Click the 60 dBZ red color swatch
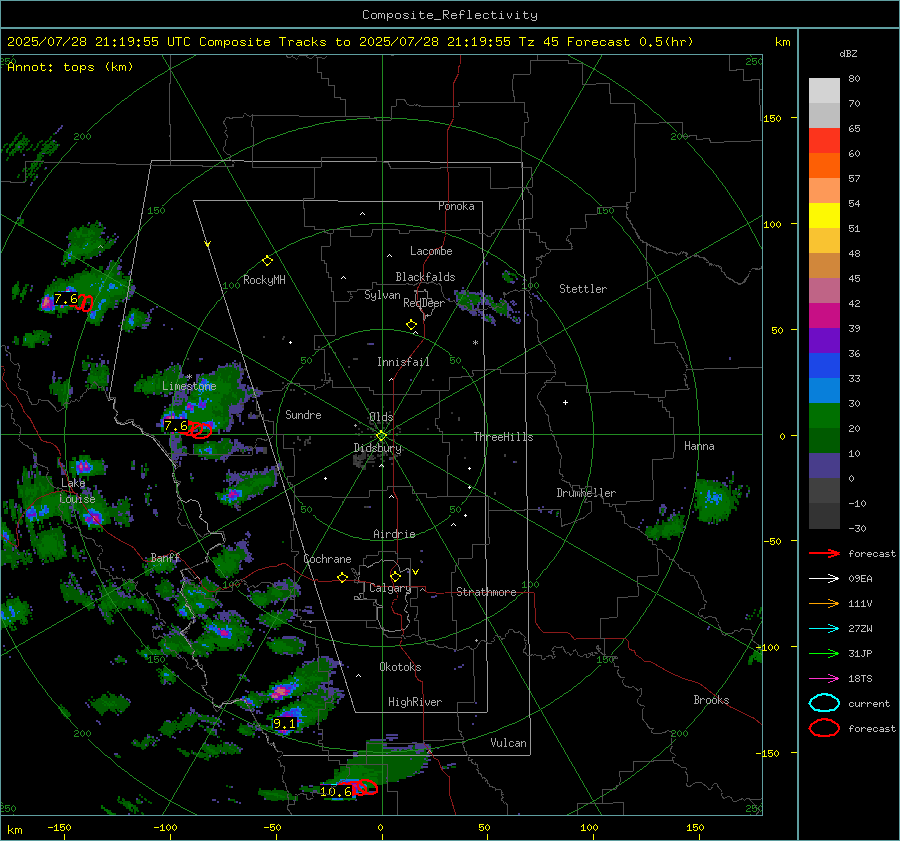The width and height of the screenshot is (900, 841). 824,141
